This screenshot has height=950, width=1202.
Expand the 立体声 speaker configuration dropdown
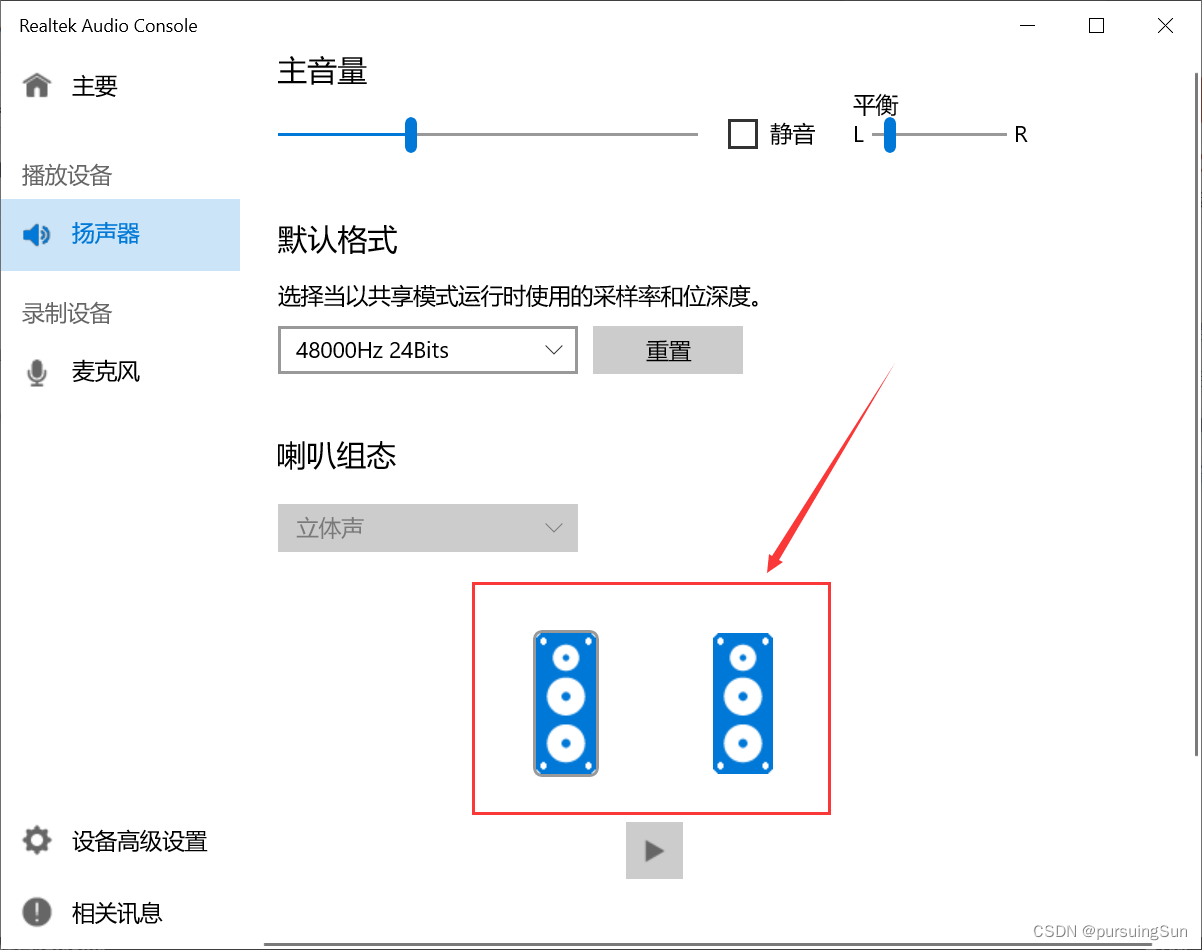(x=428, y=528)
